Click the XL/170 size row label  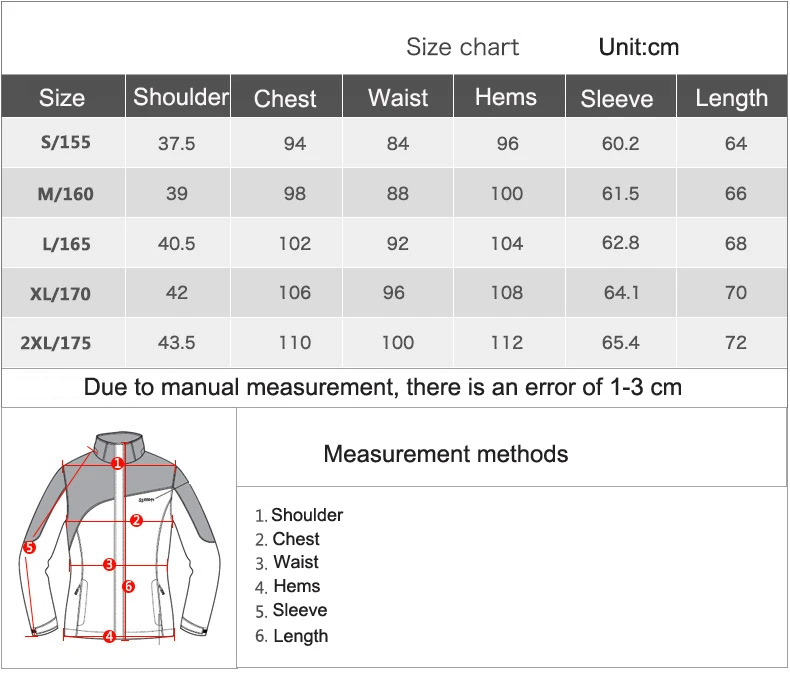tap(60, 294)
